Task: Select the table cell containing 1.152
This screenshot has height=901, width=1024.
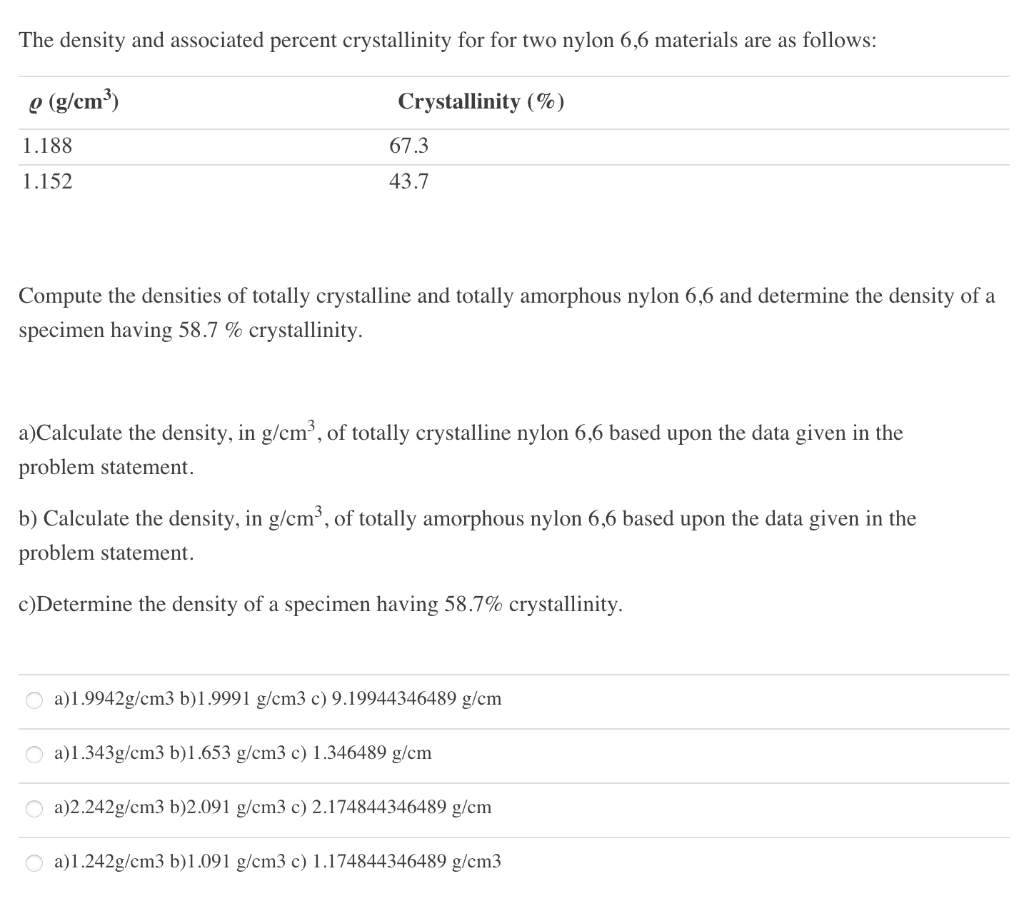Action: [47, 181]
